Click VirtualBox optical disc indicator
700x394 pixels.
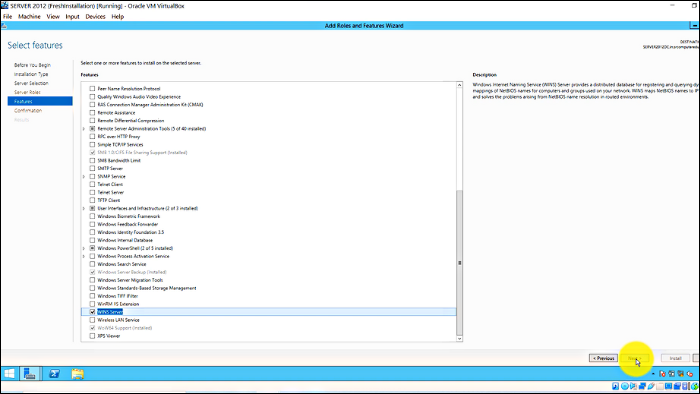click(x=625, y=386)
